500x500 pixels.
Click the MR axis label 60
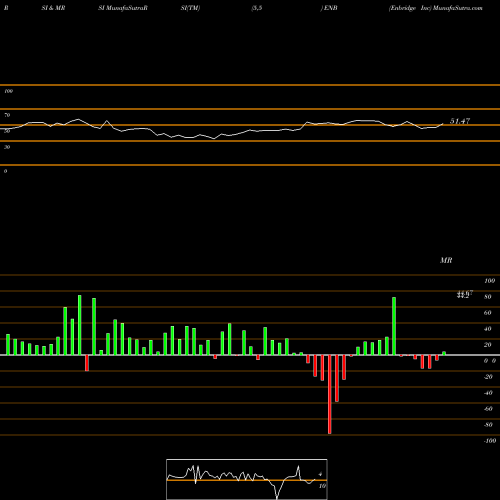[488, 313]
